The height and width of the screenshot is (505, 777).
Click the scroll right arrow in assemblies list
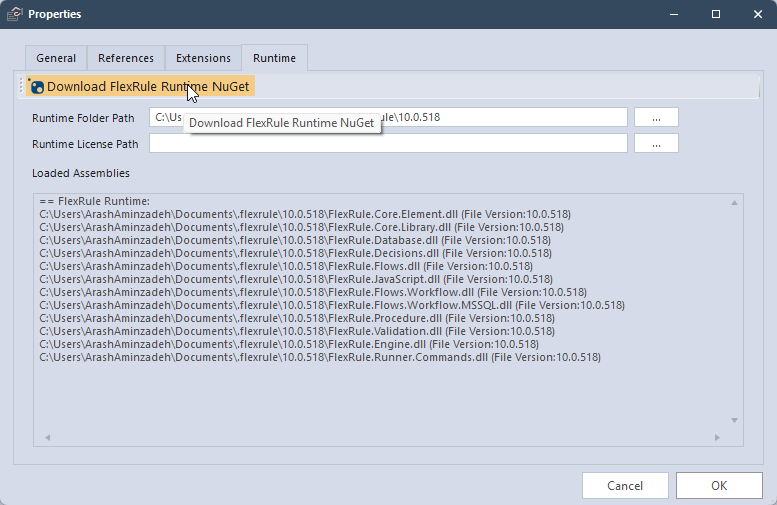[717, 438]
